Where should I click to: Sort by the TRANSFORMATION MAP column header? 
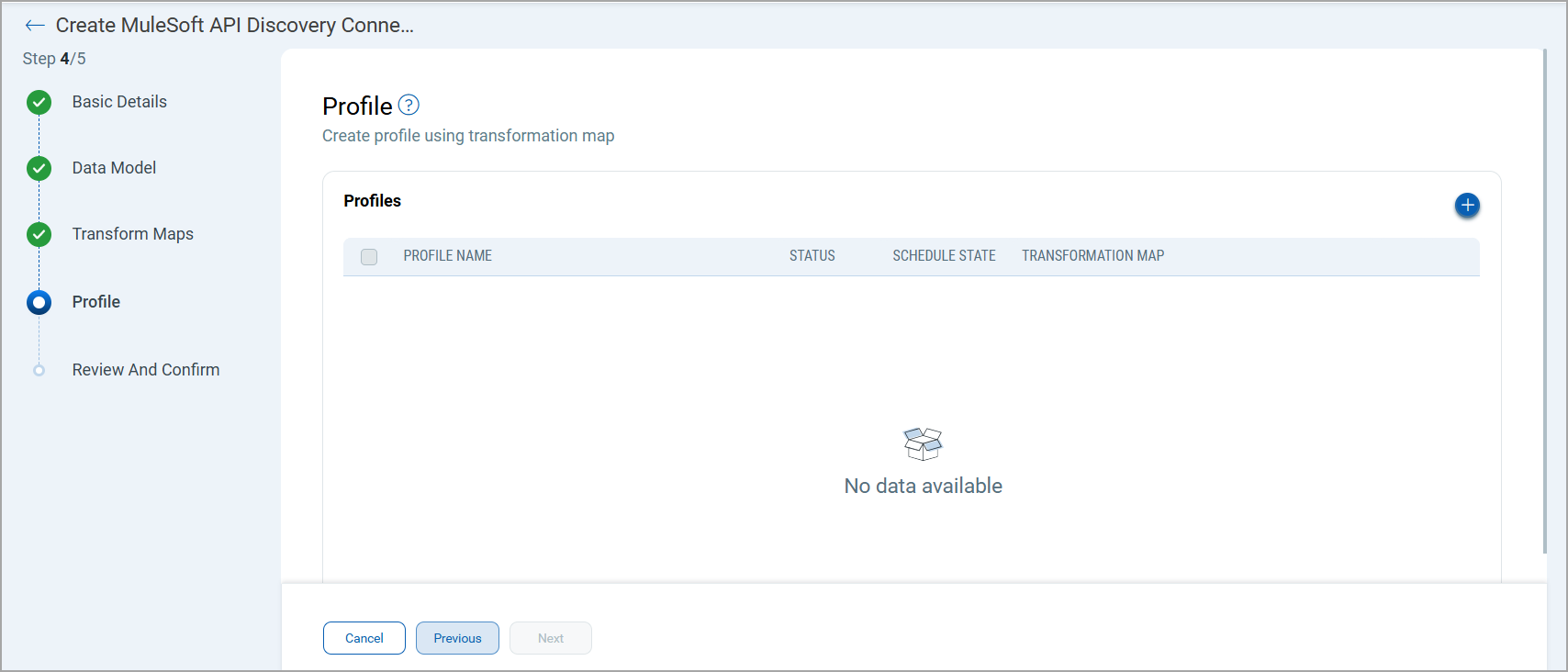click(x=1092, y=256)
